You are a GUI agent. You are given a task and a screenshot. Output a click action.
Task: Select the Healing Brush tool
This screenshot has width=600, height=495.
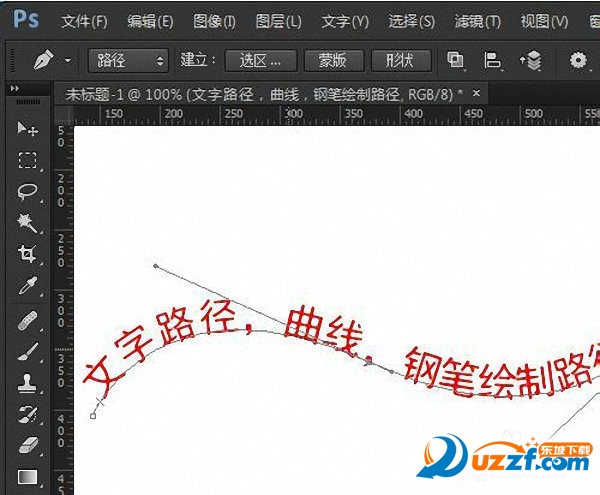click(x=27, y=320)
